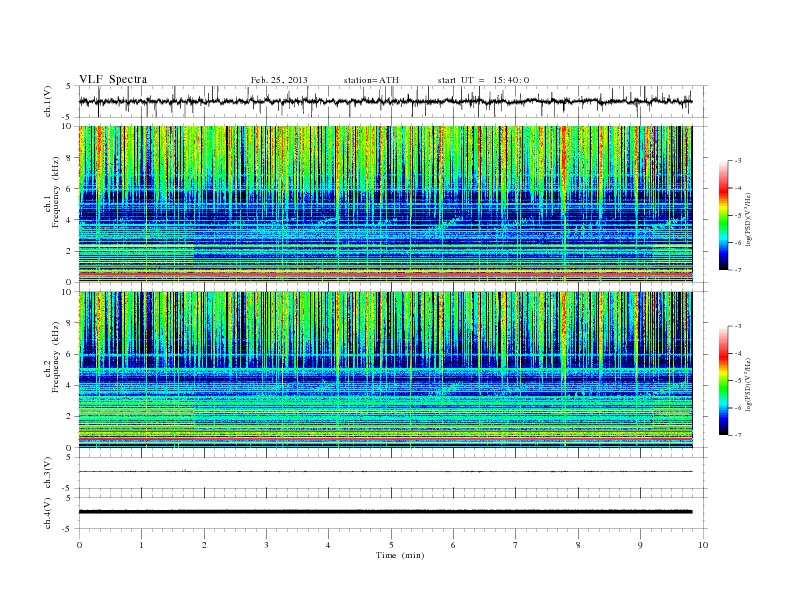Select the "start UT = 15:40:0" text
Screen dimensions: 792x612
(x=483, y=80)
